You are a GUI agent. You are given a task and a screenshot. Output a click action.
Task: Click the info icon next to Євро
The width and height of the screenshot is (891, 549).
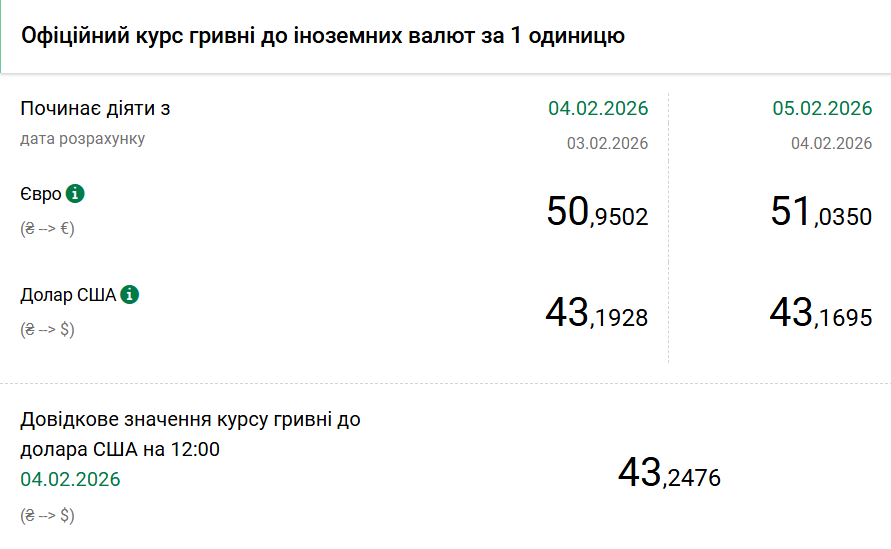pyautogui.click(x=75, y=194)
